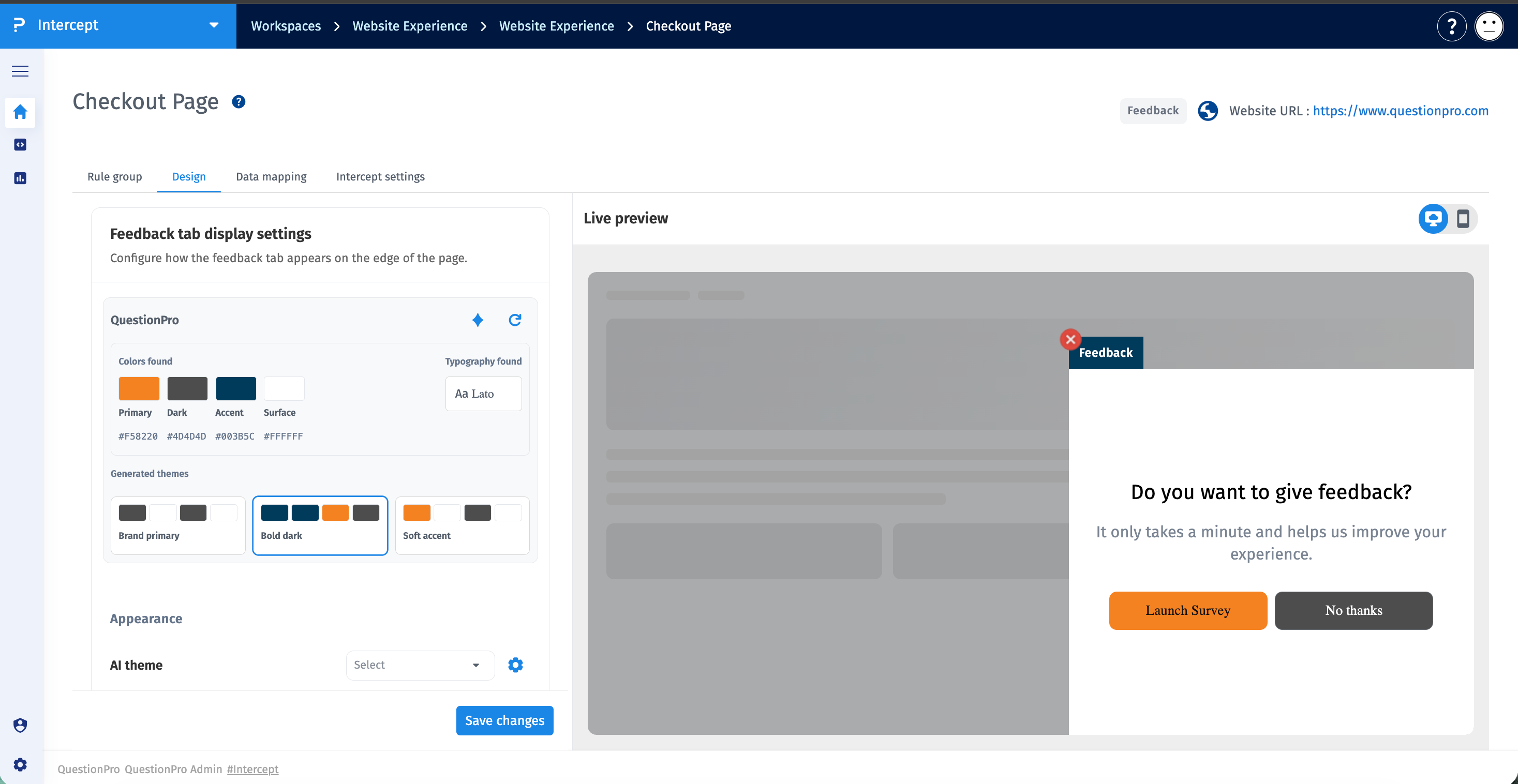
Task: Open the questionpro.com website URL link
Action: click(1401, 111)
